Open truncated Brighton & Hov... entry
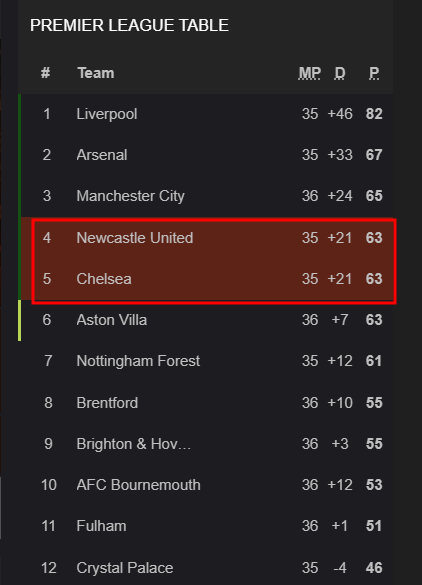Screen dimensions: 422x585 pyautogui.click(x=134, y=444)
